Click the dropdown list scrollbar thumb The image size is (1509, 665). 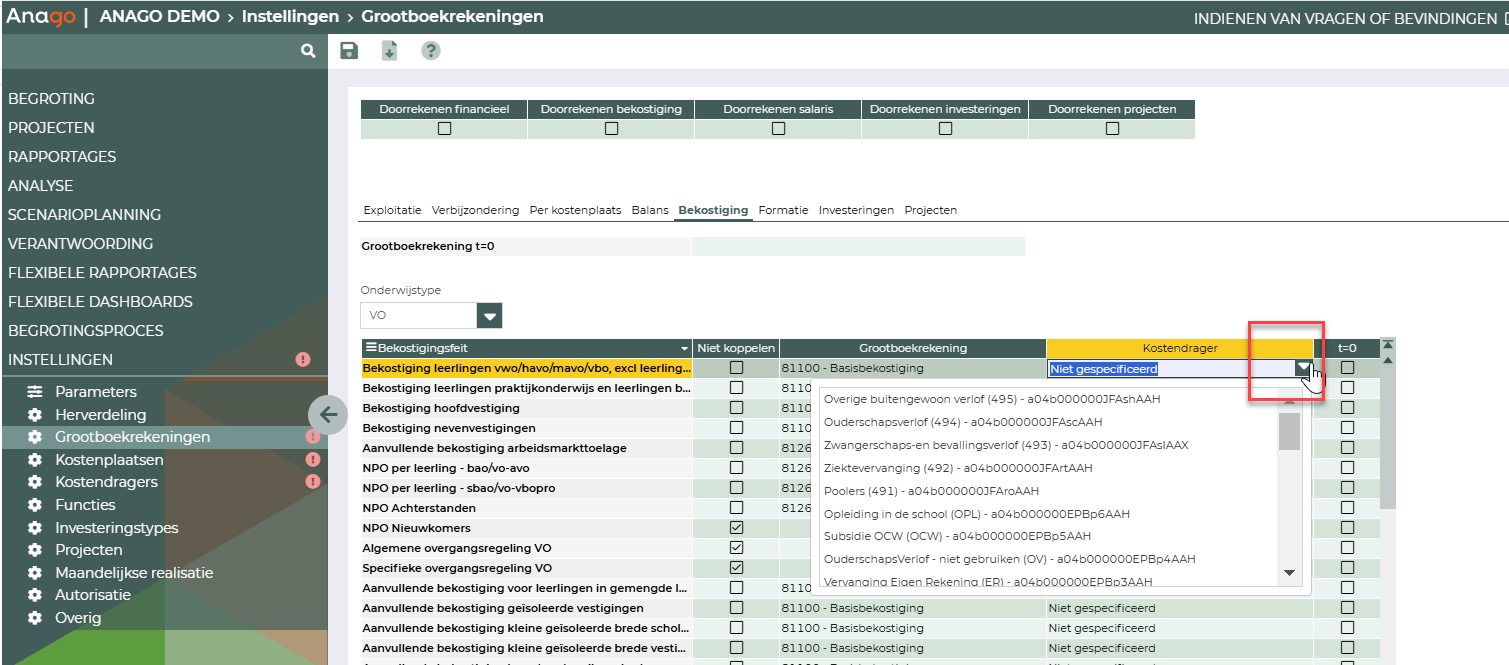(x=1290, y=431)
